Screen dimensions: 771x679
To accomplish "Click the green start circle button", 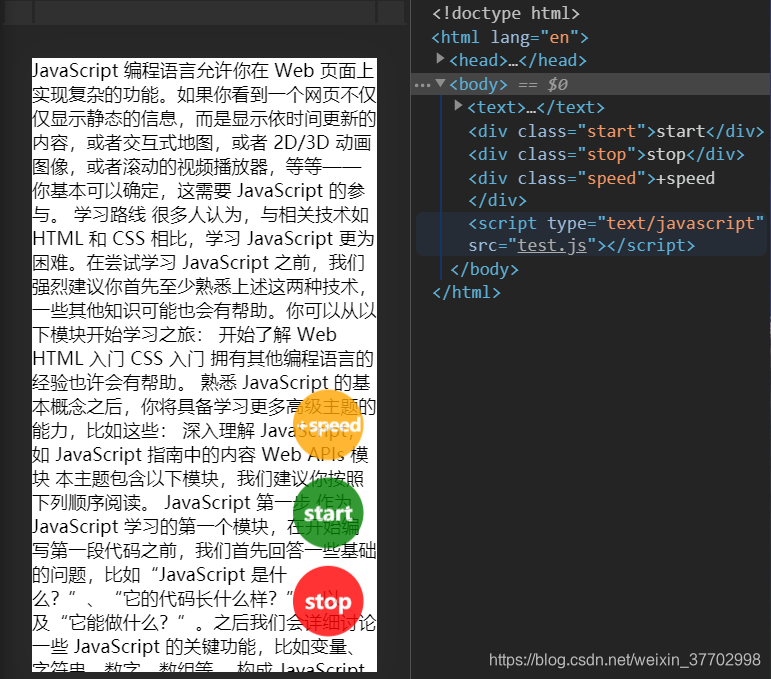I will [328, 513].
